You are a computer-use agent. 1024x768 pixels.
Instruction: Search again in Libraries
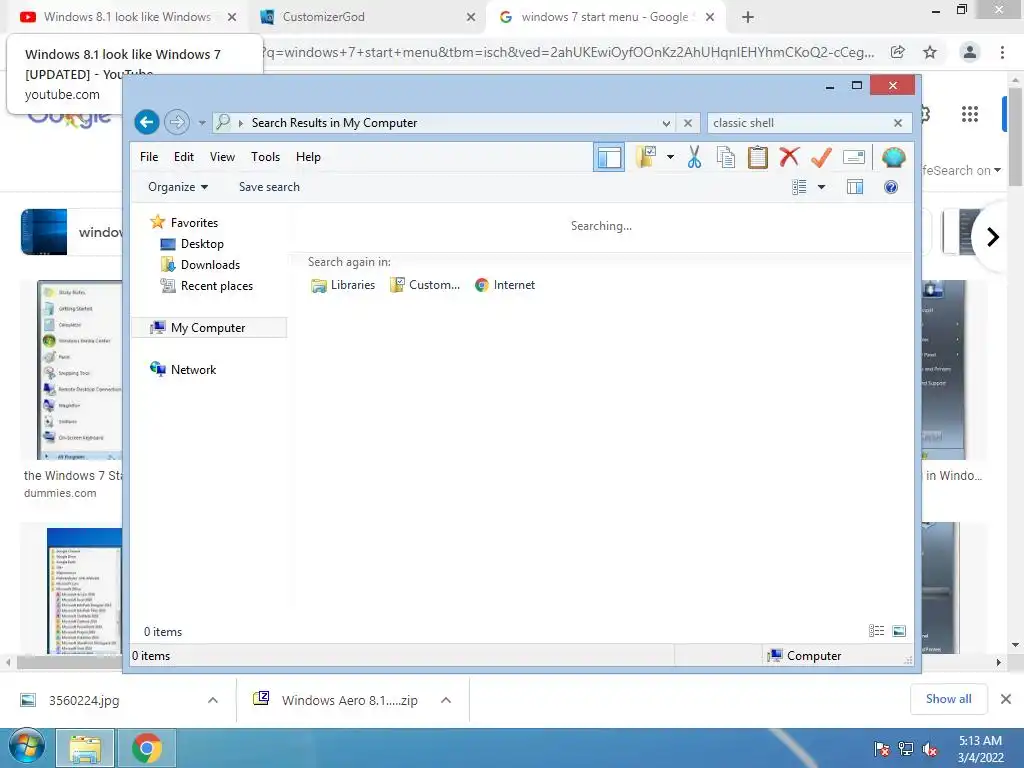(x=344, y=285)
